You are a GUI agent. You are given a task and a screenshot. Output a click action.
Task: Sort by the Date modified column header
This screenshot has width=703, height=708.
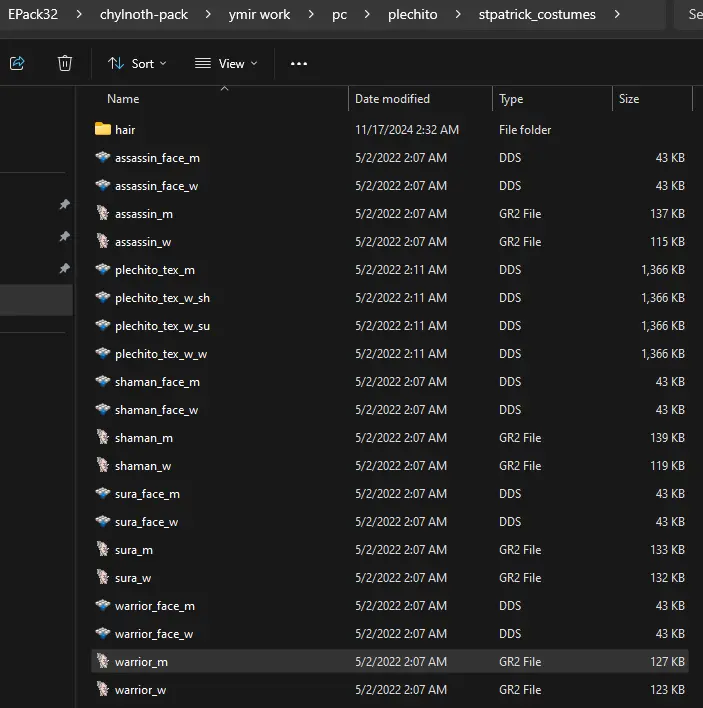[x=392, y=99]
